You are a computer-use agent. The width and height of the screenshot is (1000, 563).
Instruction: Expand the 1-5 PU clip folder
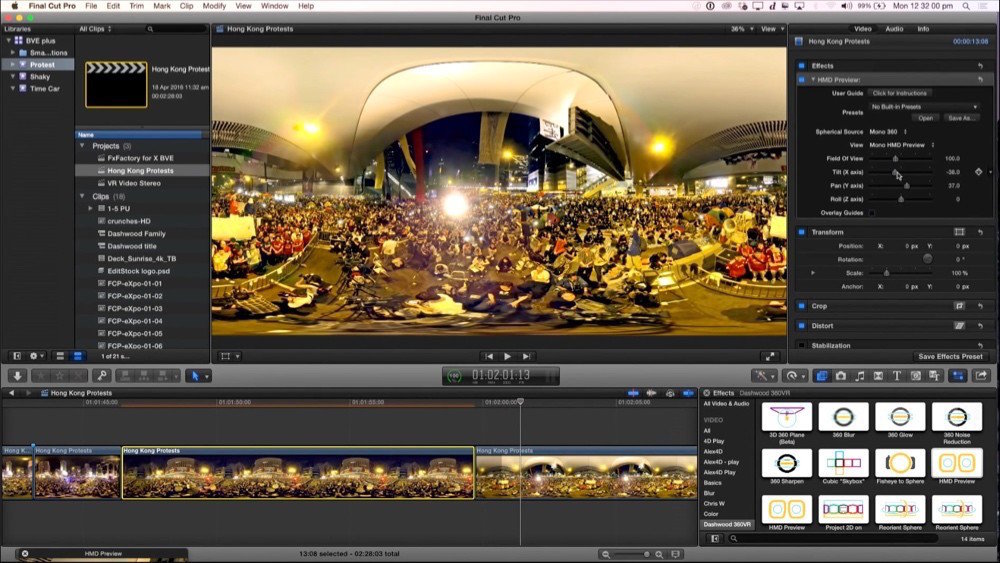click(x=91, y=208)
